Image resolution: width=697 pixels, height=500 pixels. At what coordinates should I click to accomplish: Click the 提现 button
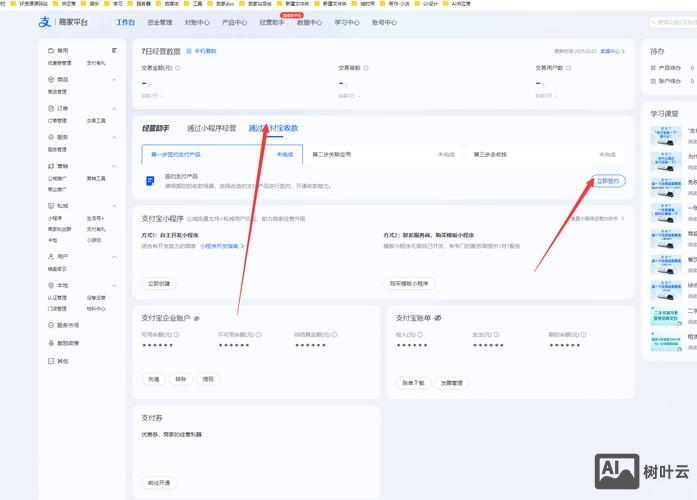(x=208, y=379)
